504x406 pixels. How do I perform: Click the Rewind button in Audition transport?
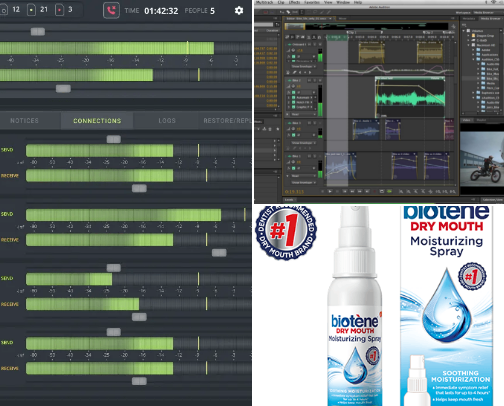pos(352,191)
